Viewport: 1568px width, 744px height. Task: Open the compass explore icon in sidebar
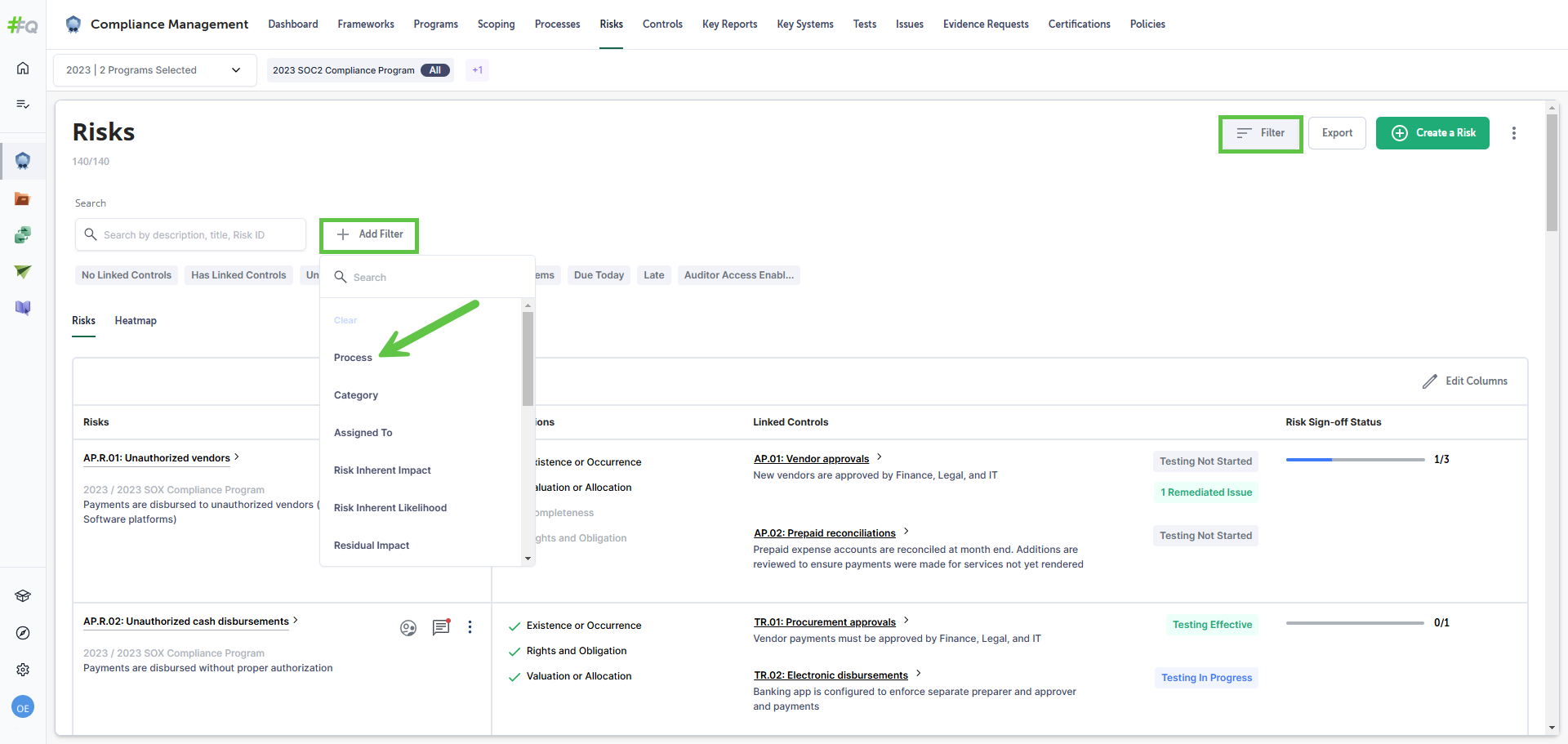pyautogui.click(x=23, y=633)
